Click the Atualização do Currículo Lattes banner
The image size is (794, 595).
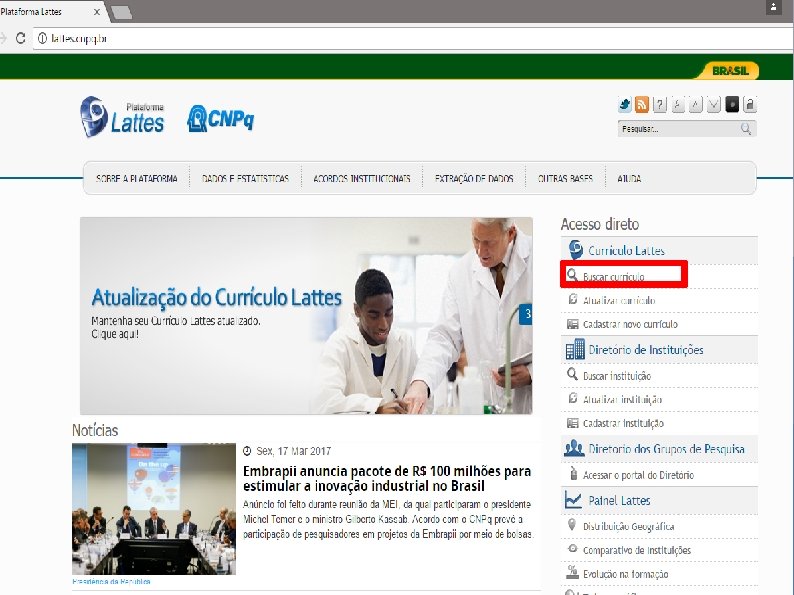click(306, 315)
